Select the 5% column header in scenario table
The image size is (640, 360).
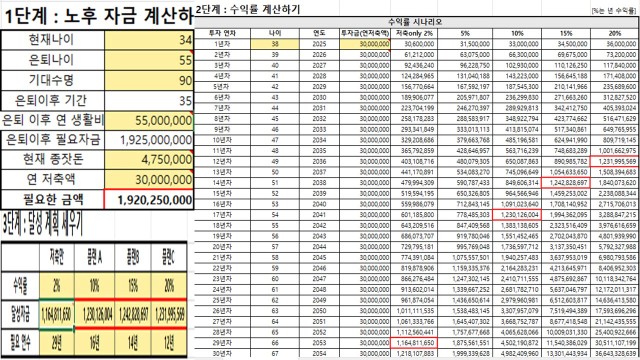464,33
